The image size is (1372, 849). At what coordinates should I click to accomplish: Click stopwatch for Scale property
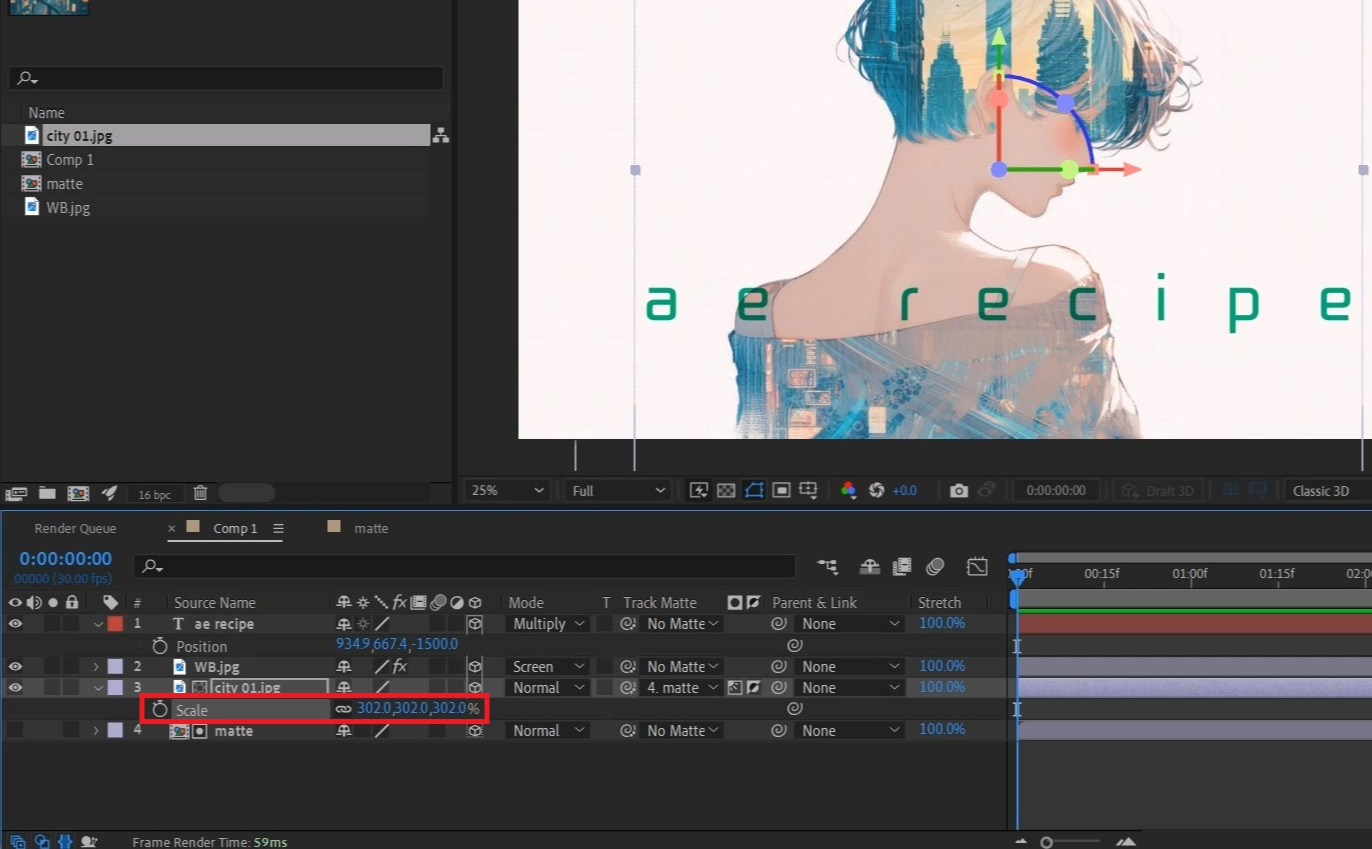159,709
